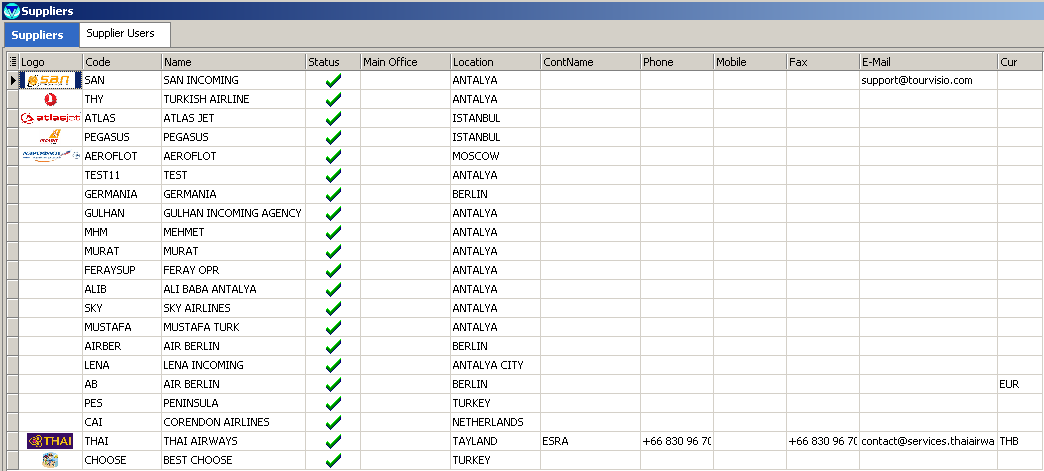The height and width of the screenshot is (471, 1044).
Task: Toggle status checkmark for GERMANIA
Action: 333,194
